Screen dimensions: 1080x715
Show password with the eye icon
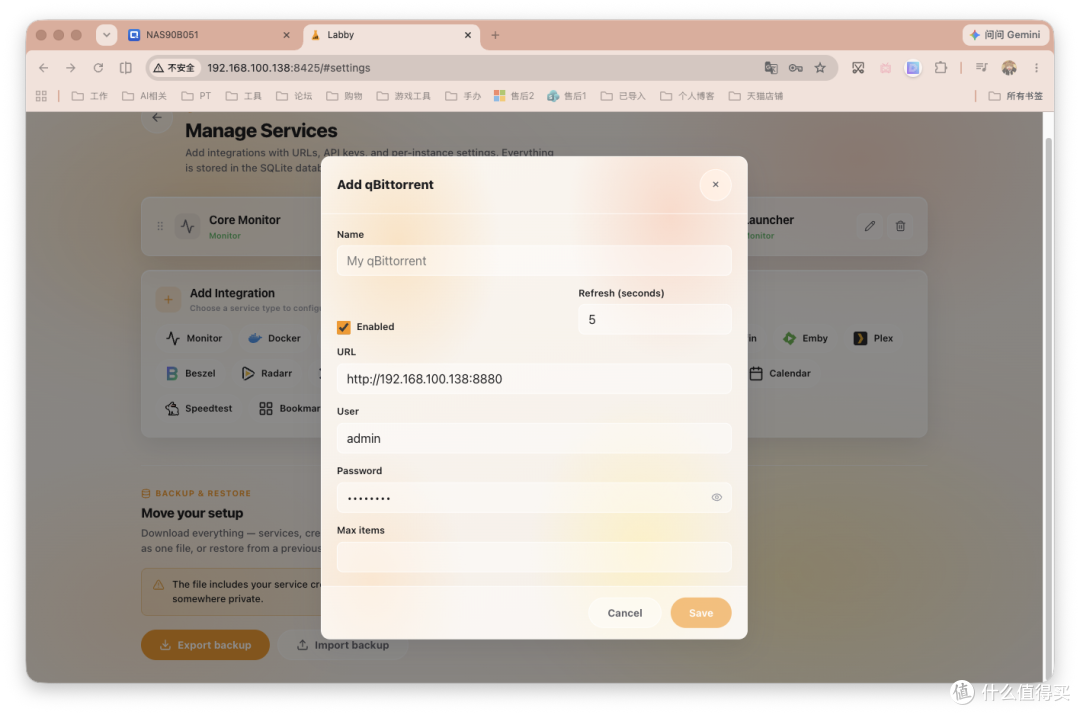[x=716, y=497]
